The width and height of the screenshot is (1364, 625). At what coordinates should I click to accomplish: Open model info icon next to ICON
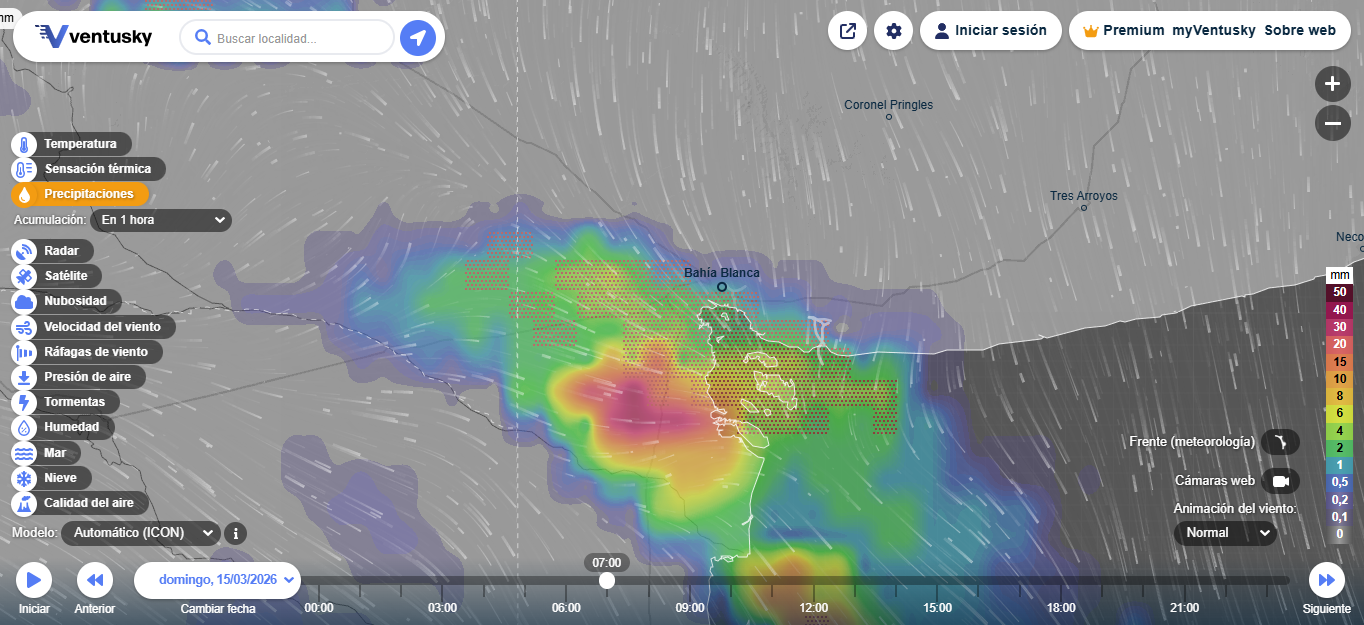coord(235,533)
